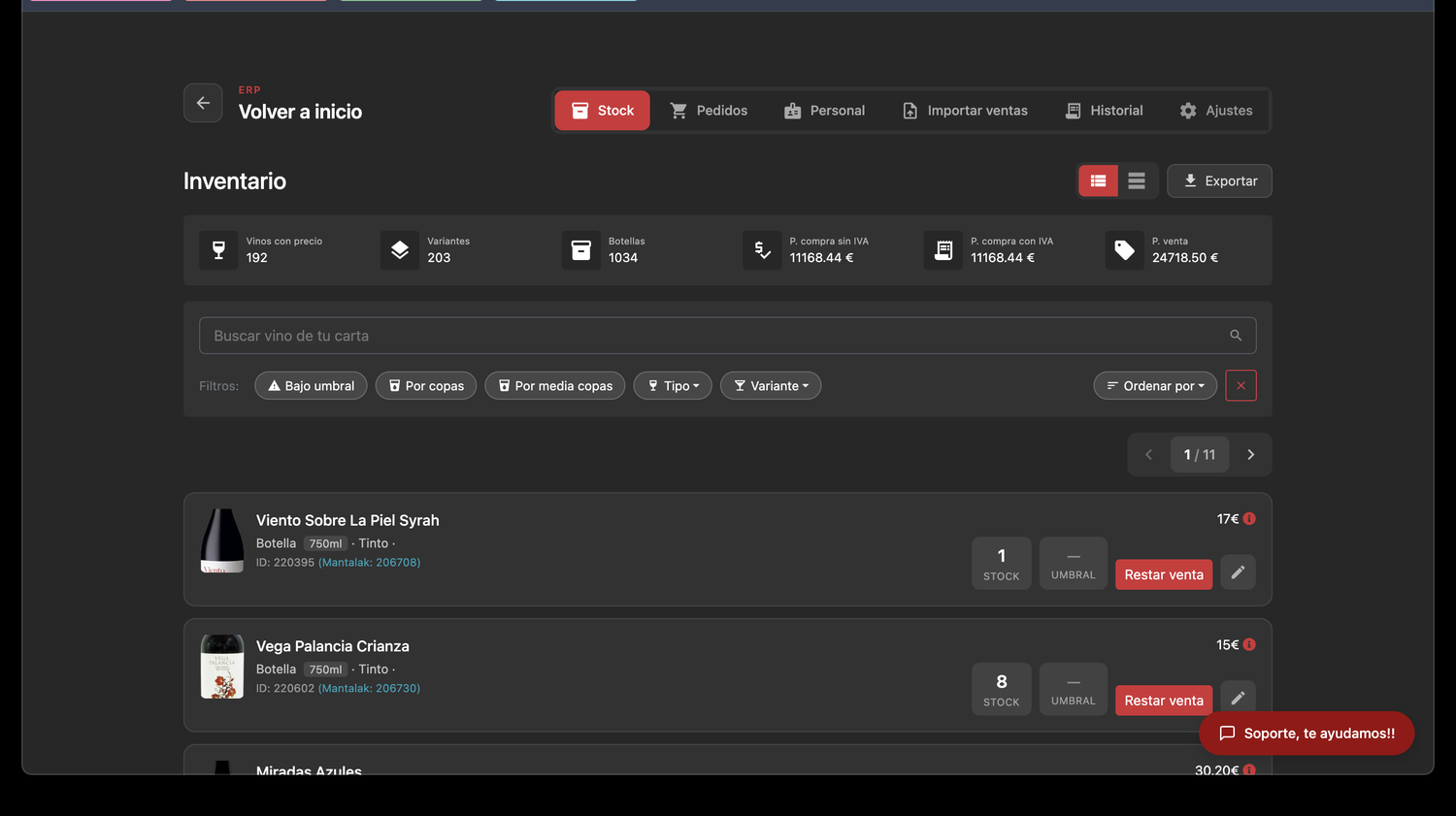Click the info icon next to 30.20€
The image size is (1456, 816).
(x=1249, y=769)
